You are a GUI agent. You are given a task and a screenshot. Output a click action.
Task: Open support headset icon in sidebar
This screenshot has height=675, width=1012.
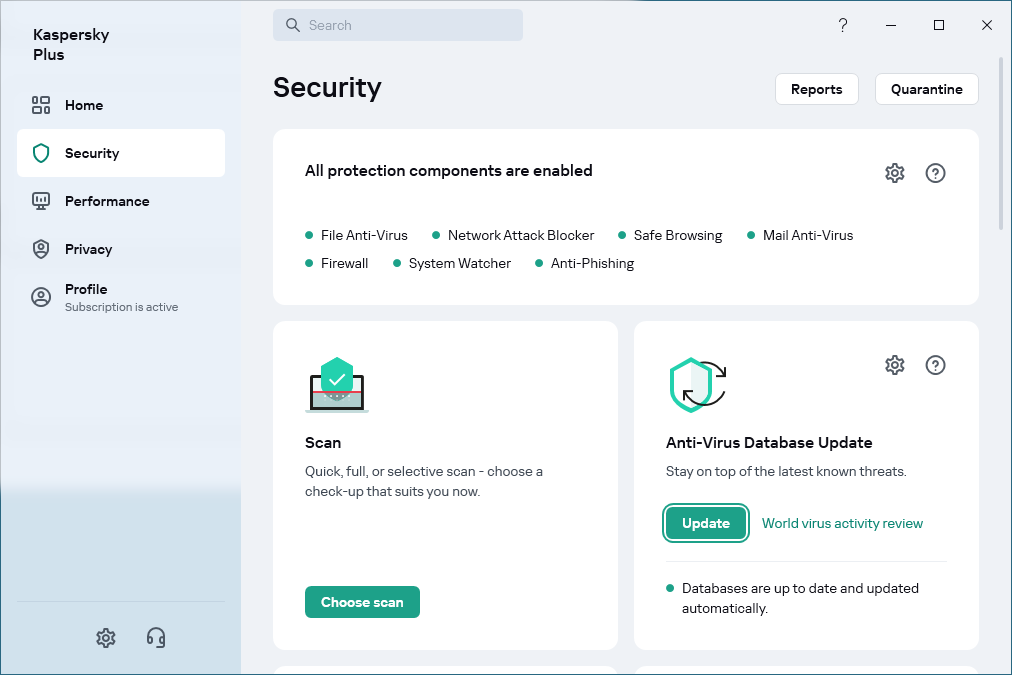[156, 637]
